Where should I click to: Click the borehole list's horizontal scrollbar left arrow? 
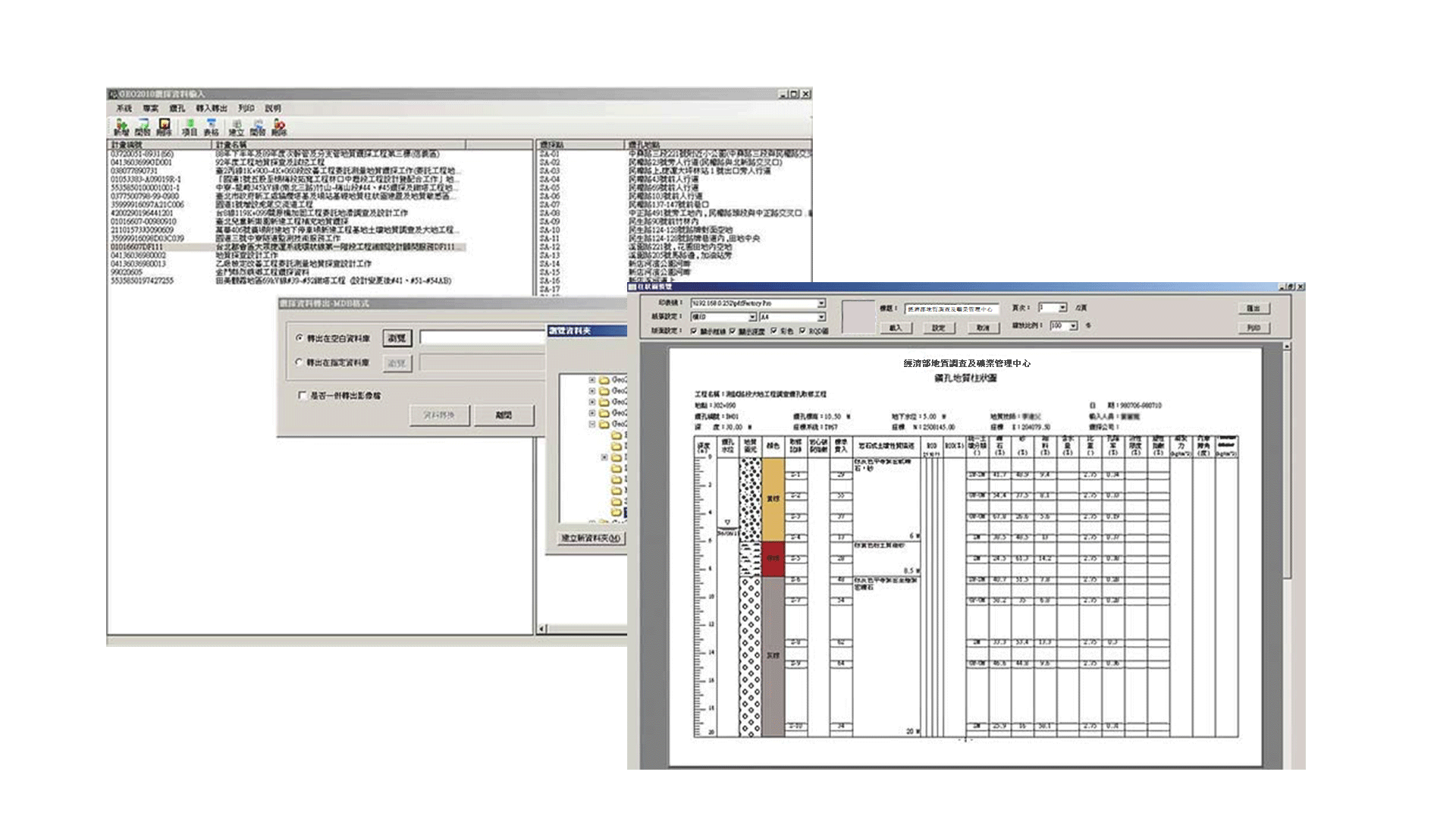tap(541, 629)
